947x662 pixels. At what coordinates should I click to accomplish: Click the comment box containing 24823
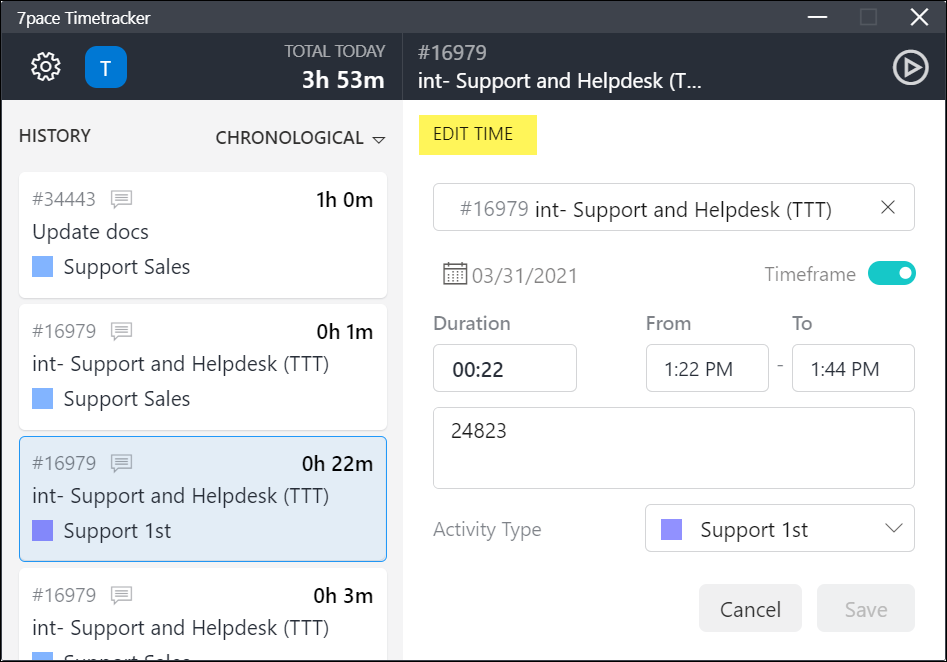(x=674, y=448)
